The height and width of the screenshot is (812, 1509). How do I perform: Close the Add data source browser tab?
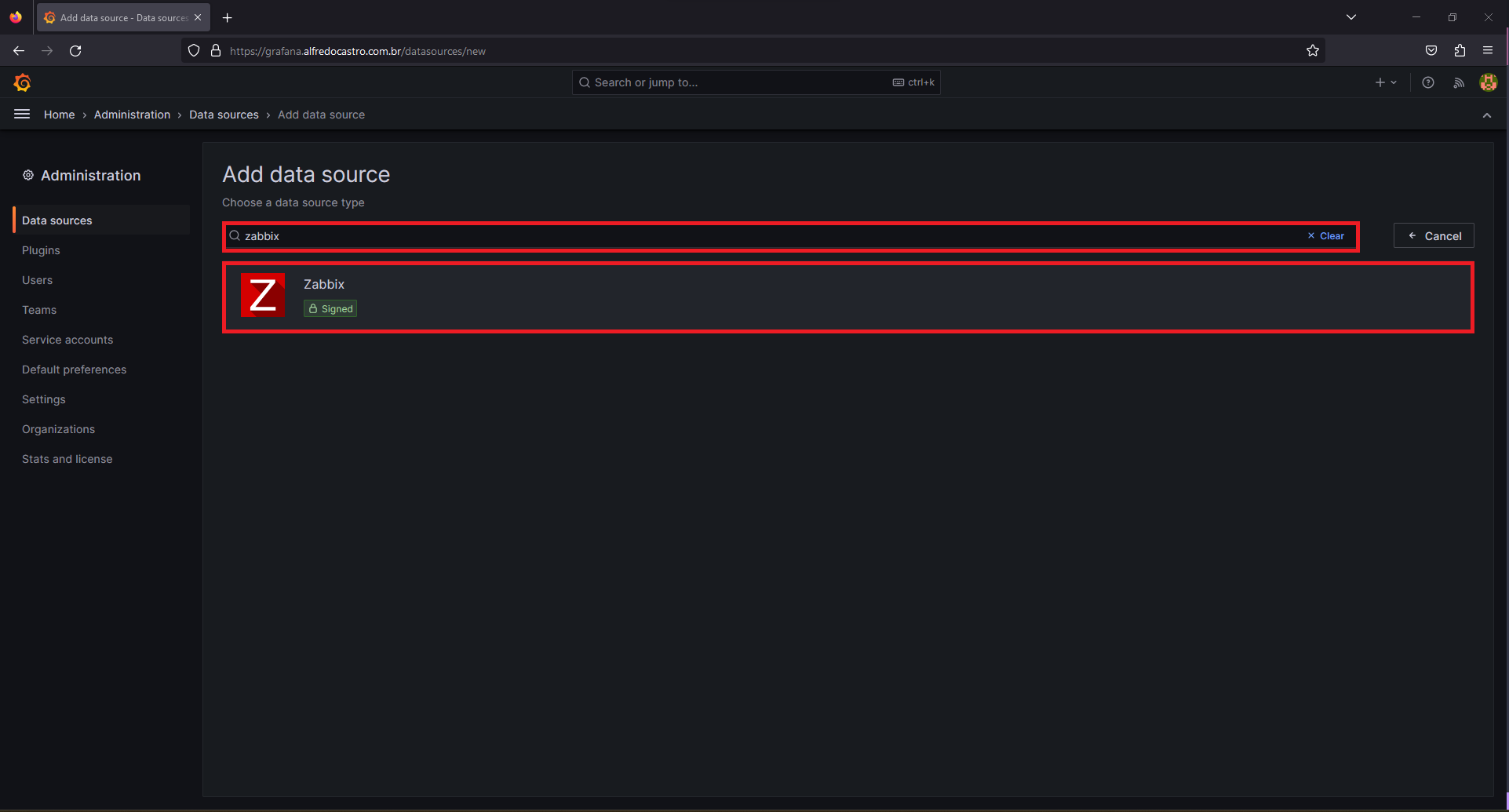click(198, 17)
